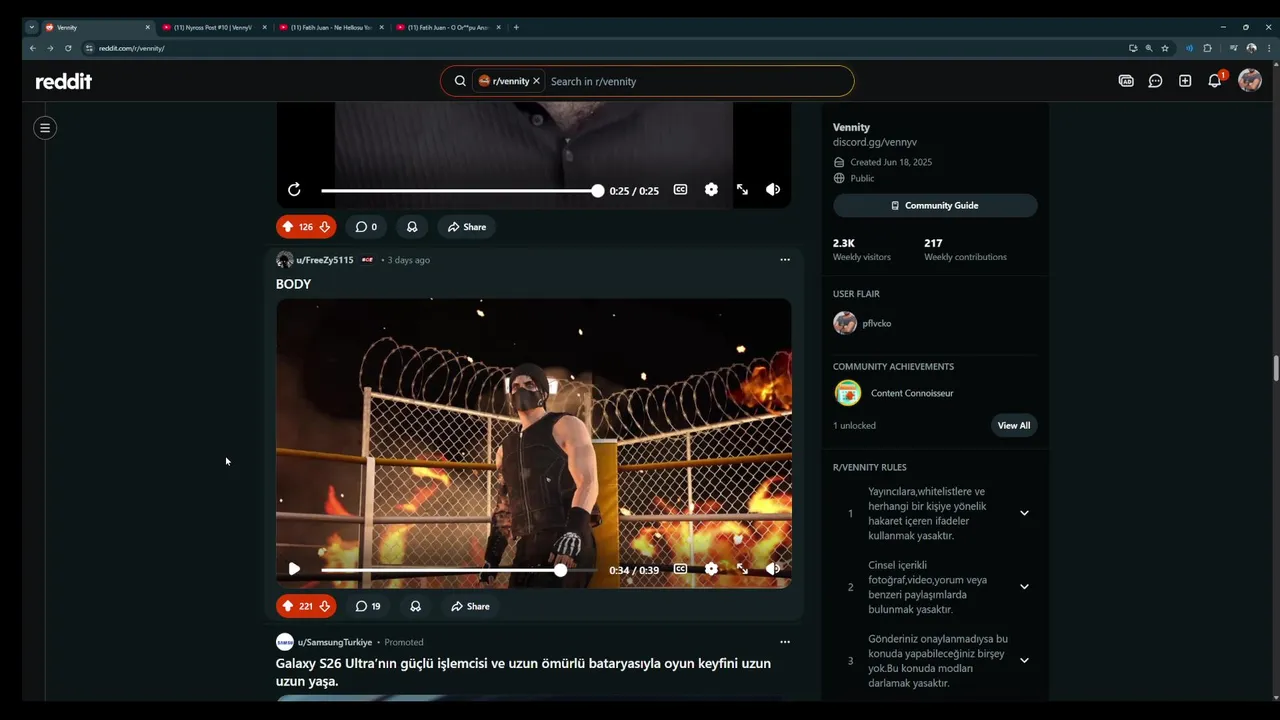
Task: Open the BODY post title
Action: pyautogui.click(x=293, y=284)
